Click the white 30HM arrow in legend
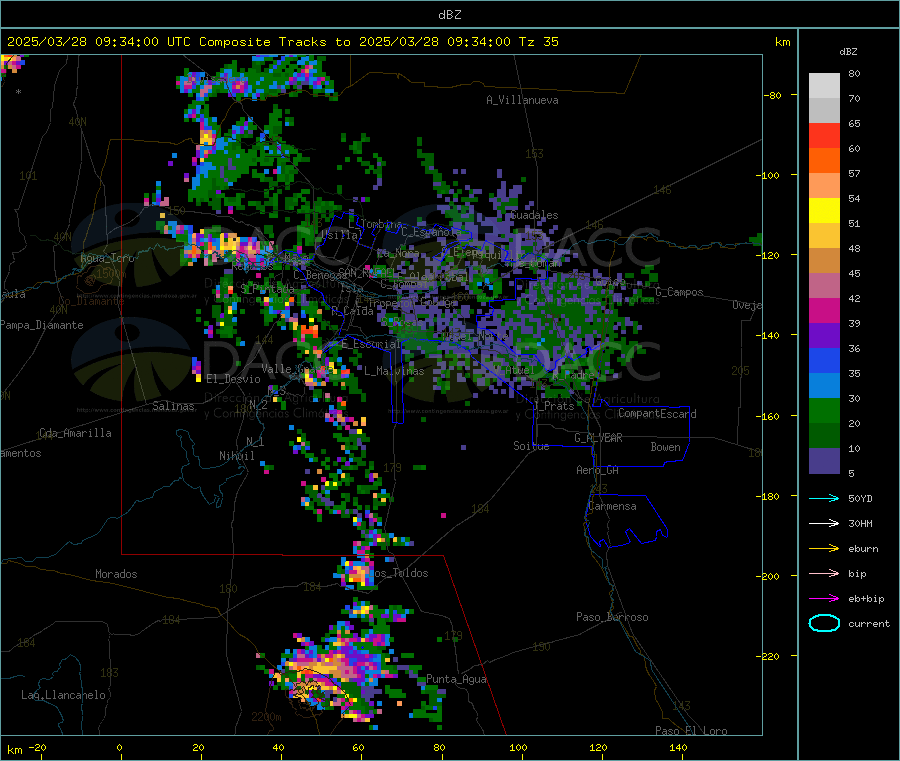This screenshot has width=900, height=761. (x=824, y=523)
